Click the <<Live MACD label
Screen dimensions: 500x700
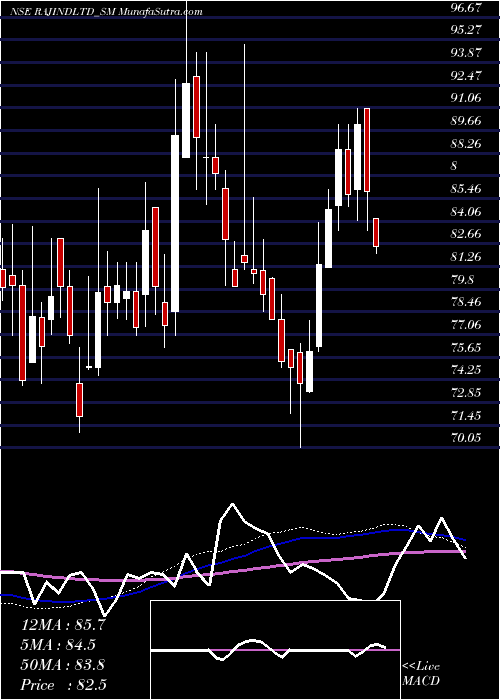click(x=421, y=673)
